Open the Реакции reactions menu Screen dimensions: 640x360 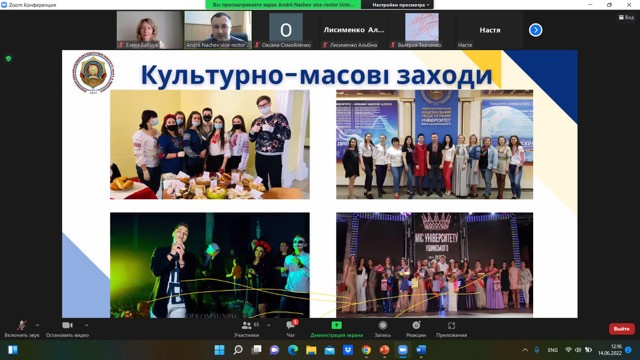tap(416, 329)
